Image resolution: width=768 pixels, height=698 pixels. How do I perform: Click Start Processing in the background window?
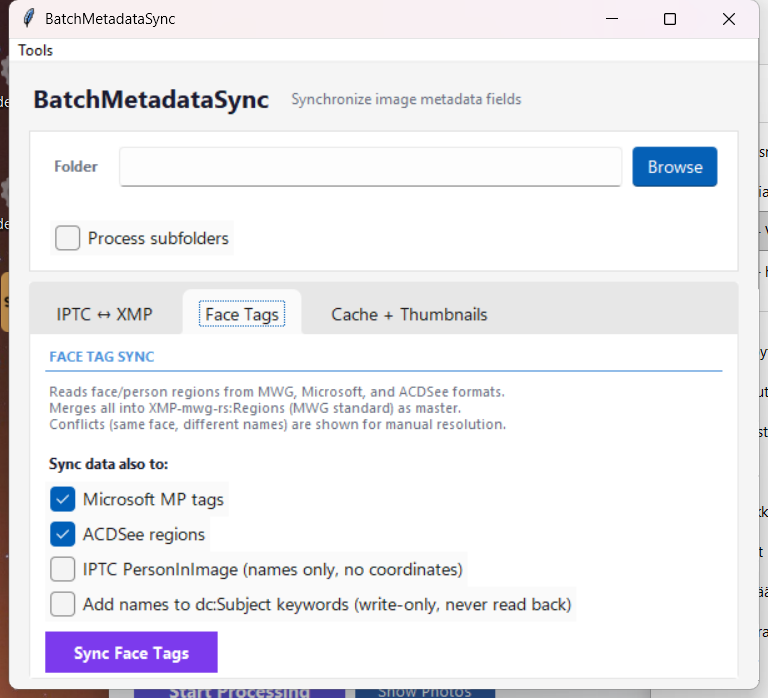click(x=239, y=693)
